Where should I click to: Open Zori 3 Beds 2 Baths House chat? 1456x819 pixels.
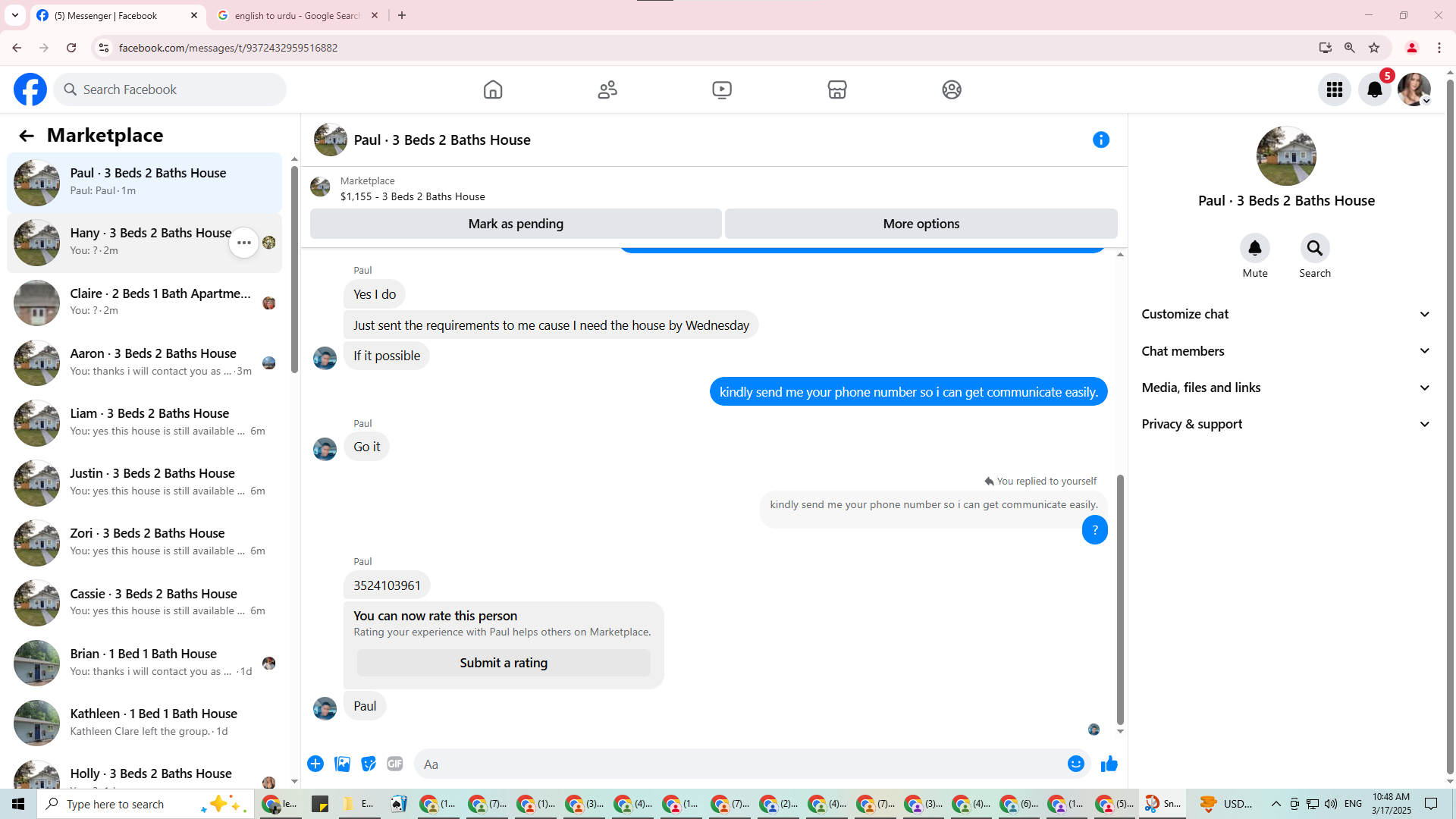pos(144,542)
